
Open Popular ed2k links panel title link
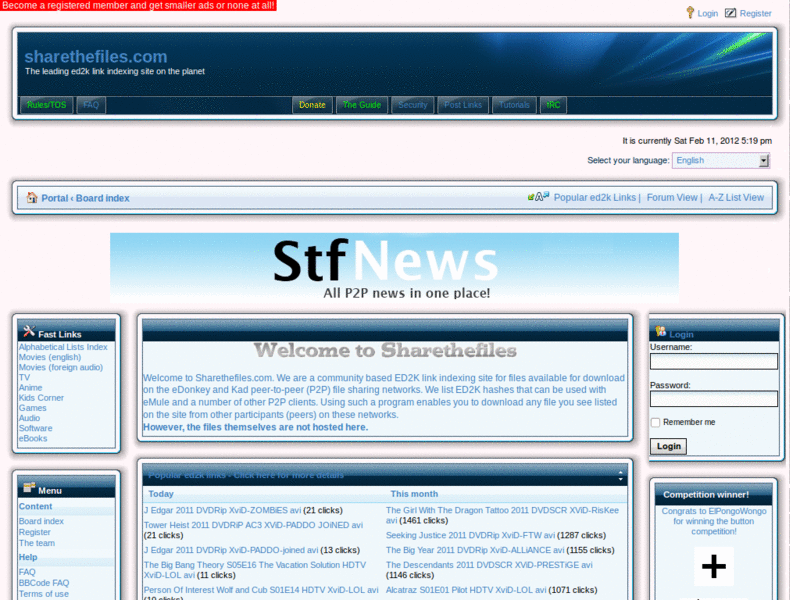[x=246, y=476]
